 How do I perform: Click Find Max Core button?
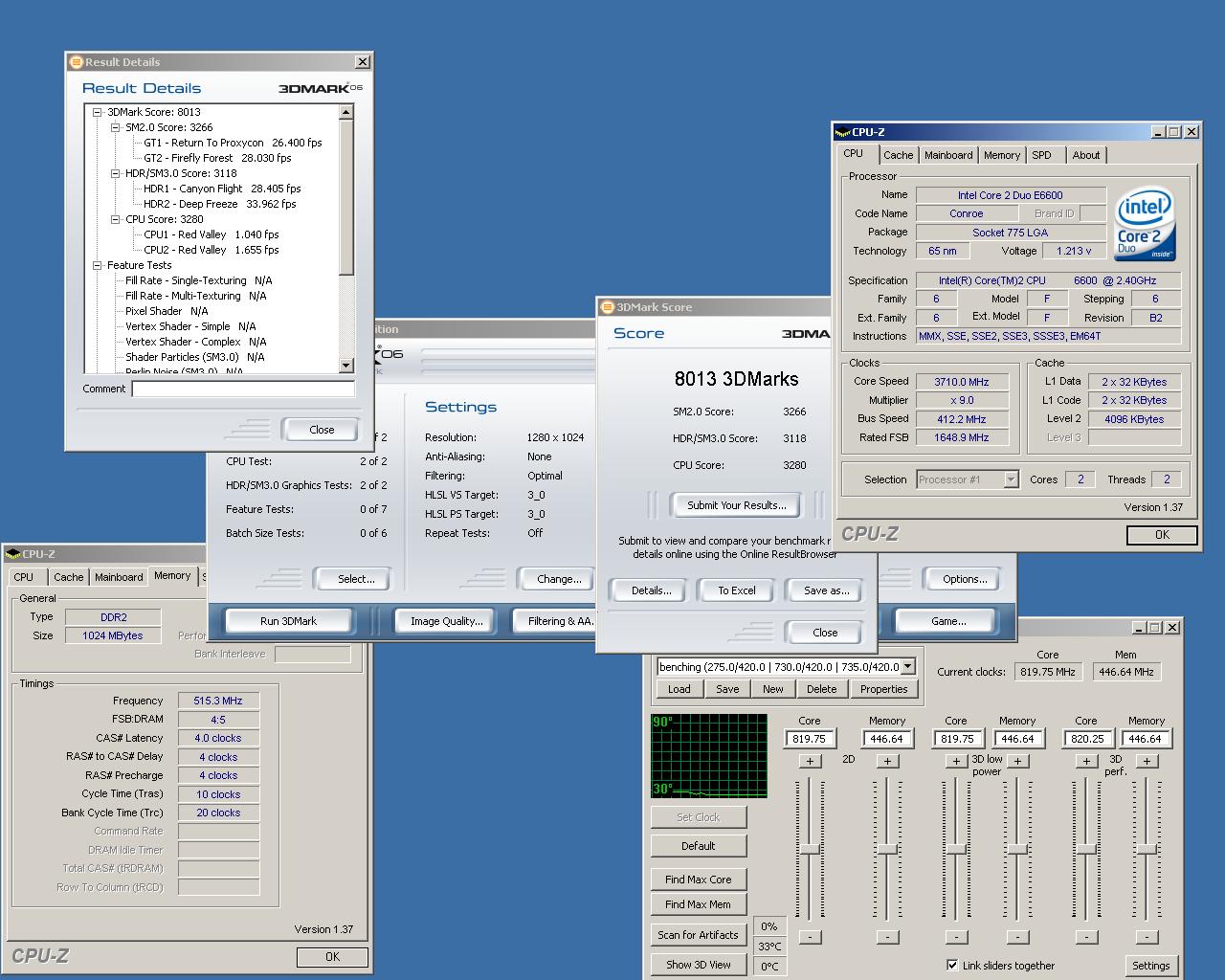[698, 880]
